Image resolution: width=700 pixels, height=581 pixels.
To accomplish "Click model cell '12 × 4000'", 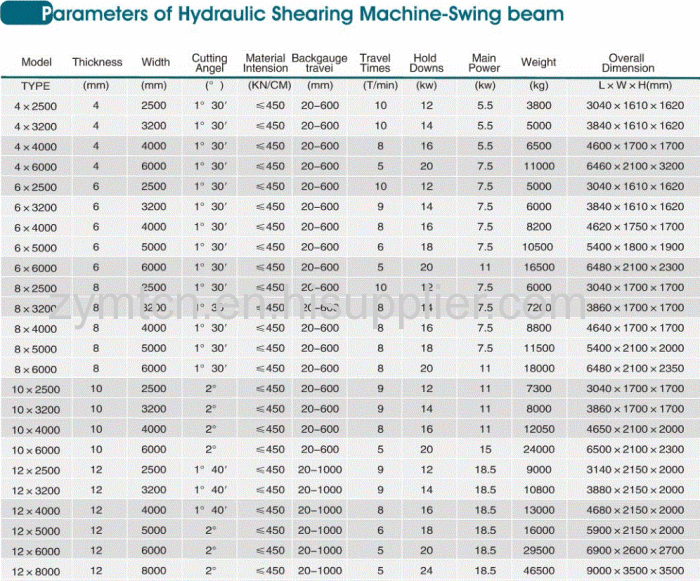I will (x=36, y=511).
